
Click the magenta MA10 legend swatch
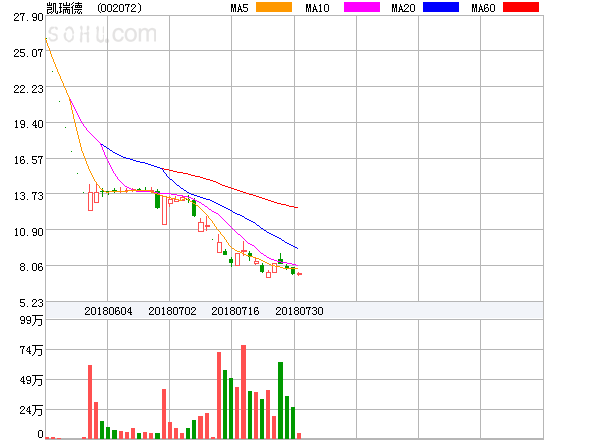362,7
